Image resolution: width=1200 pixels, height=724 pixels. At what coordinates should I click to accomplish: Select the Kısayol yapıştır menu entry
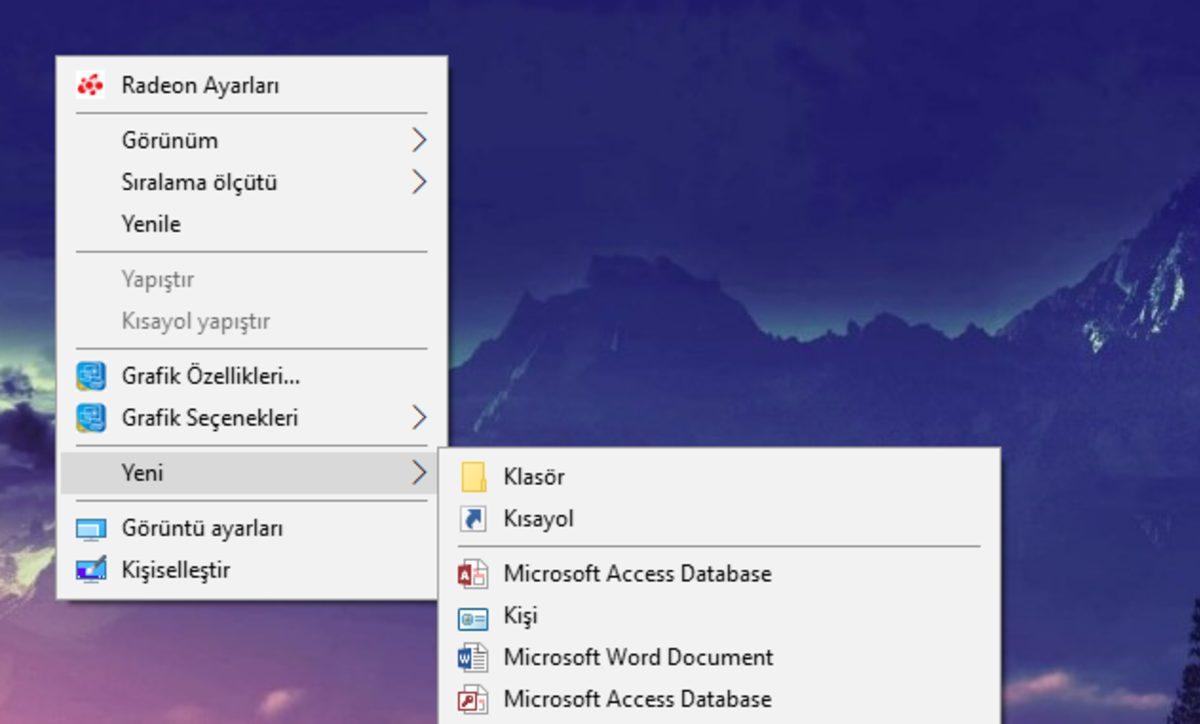pyautogui.click(x=196, y=321)
